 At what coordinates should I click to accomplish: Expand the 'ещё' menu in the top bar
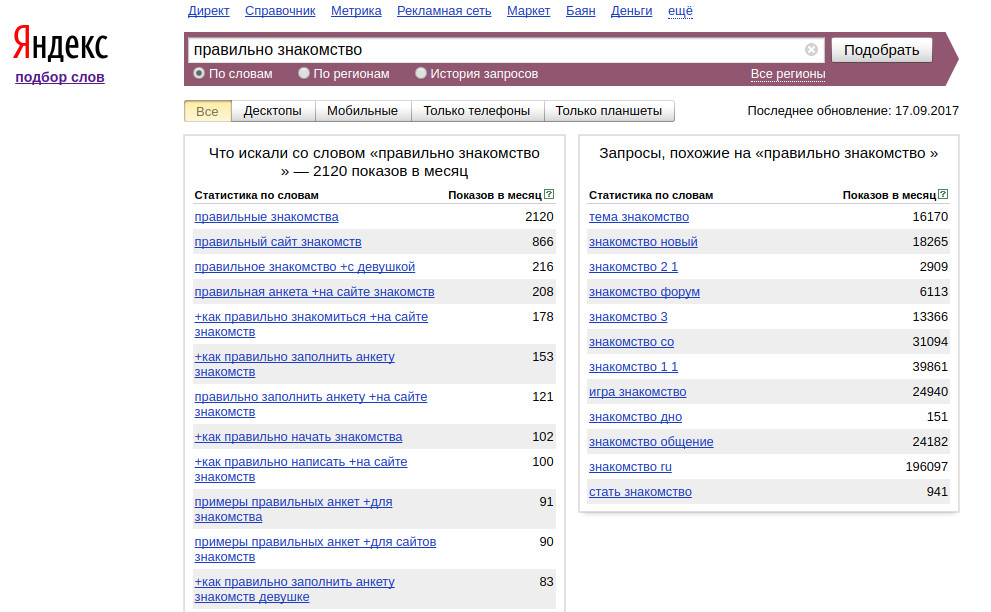(x=680, y=11)
